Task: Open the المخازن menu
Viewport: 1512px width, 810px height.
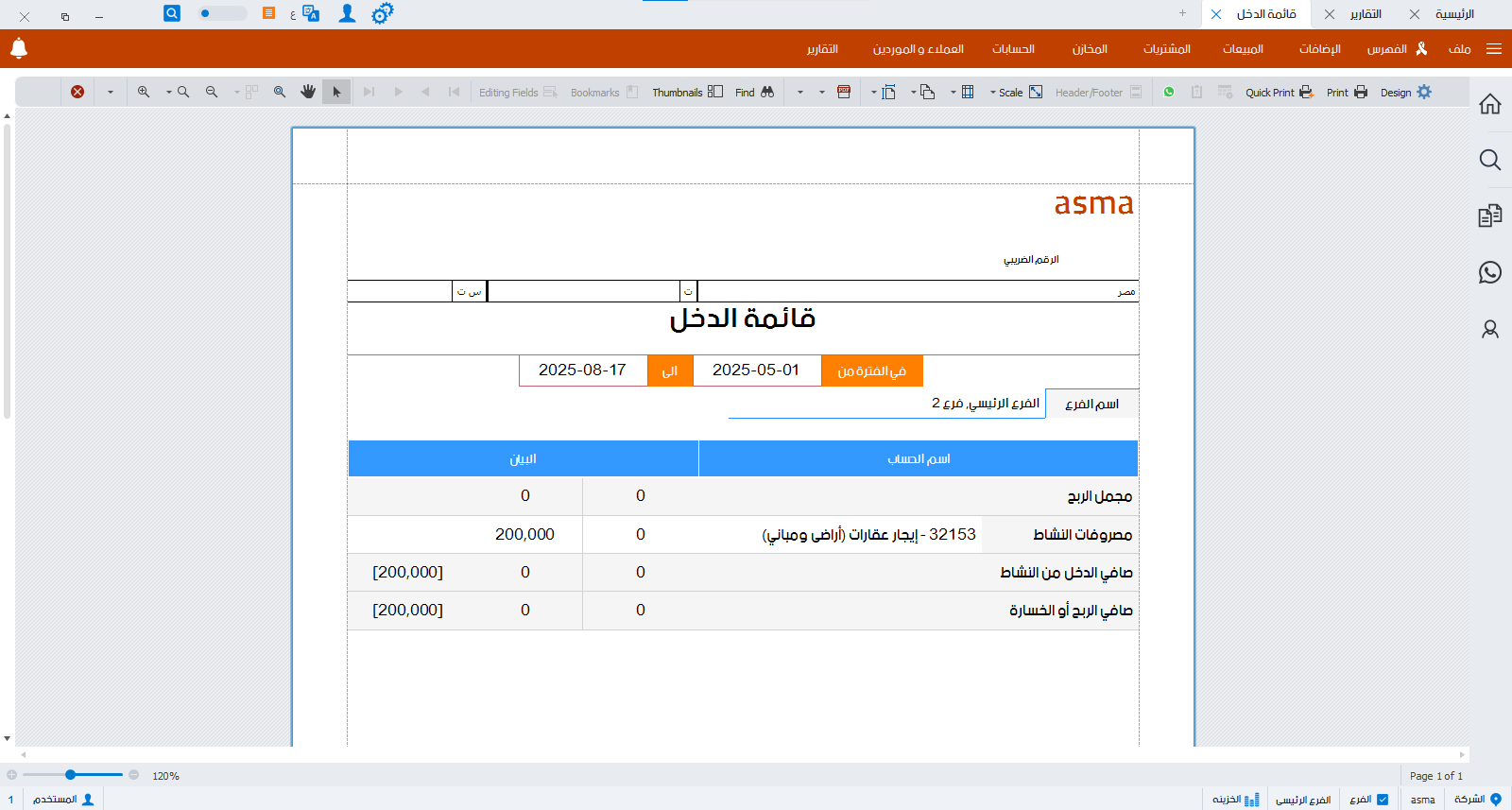Action: click(1090, 49)
